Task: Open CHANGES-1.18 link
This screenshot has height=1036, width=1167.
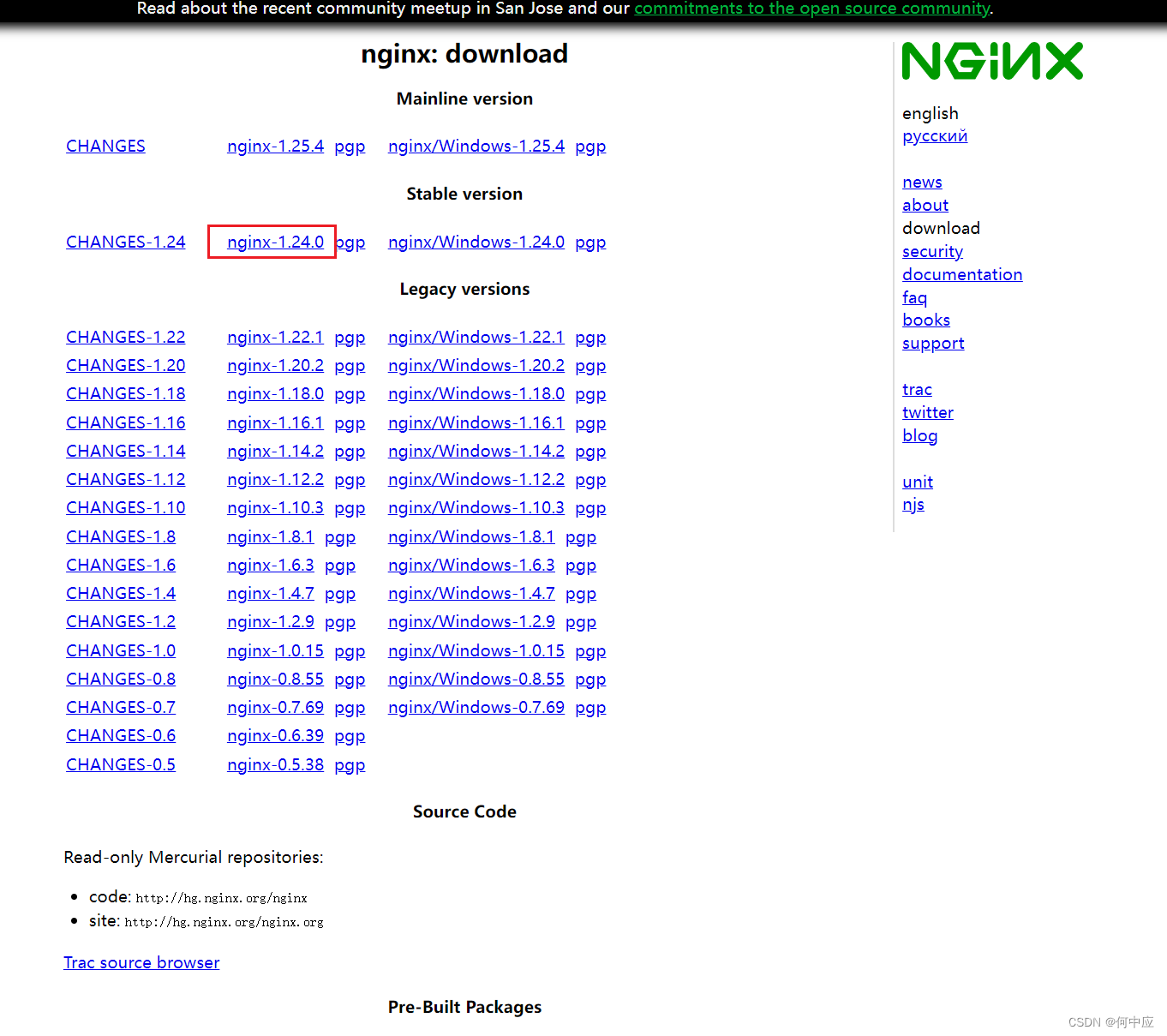Action: [x=126, y=394]
